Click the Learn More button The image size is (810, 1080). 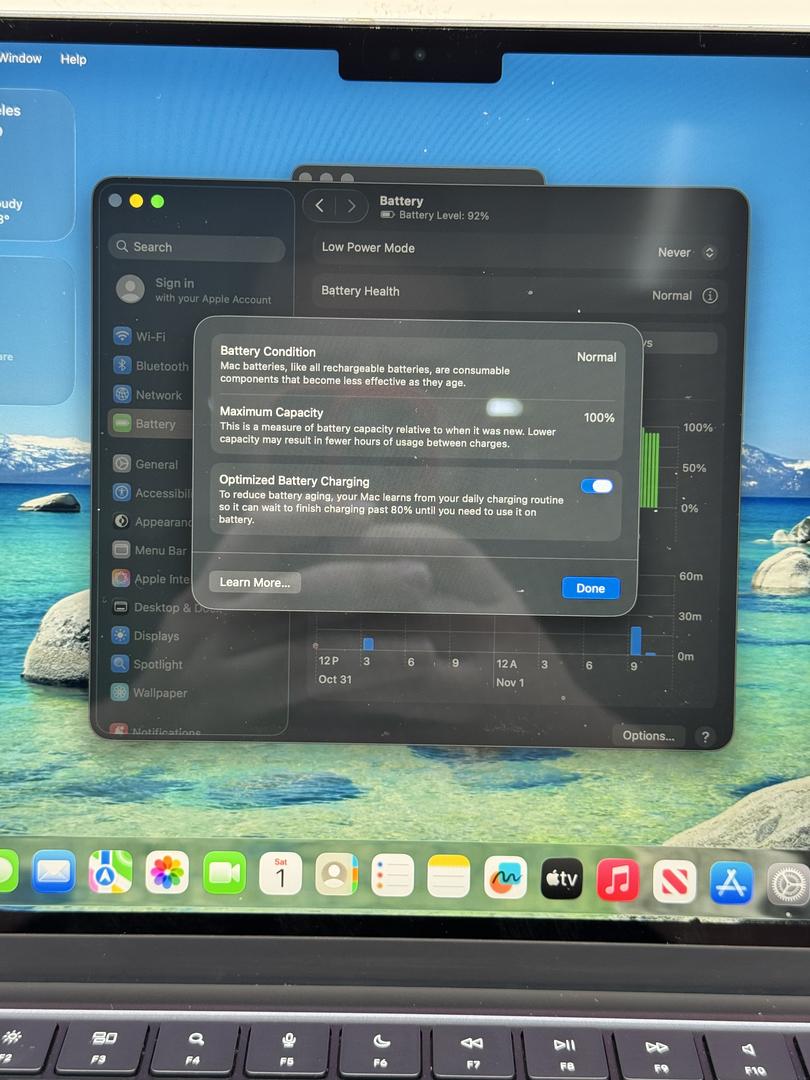coord(255,582)
